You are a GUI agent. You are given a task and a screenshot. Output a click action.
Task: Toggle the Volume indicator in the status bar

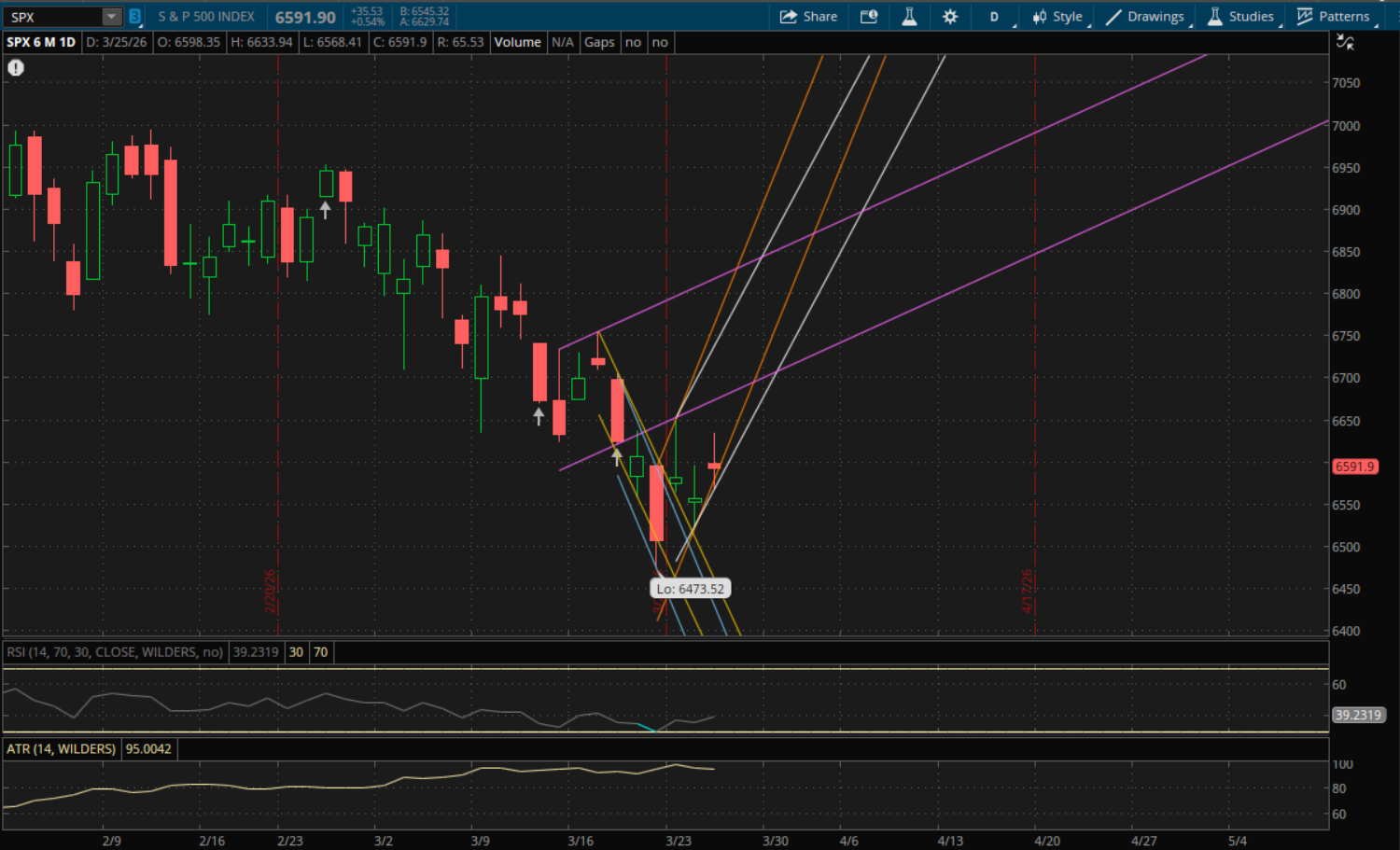point(517,42)
